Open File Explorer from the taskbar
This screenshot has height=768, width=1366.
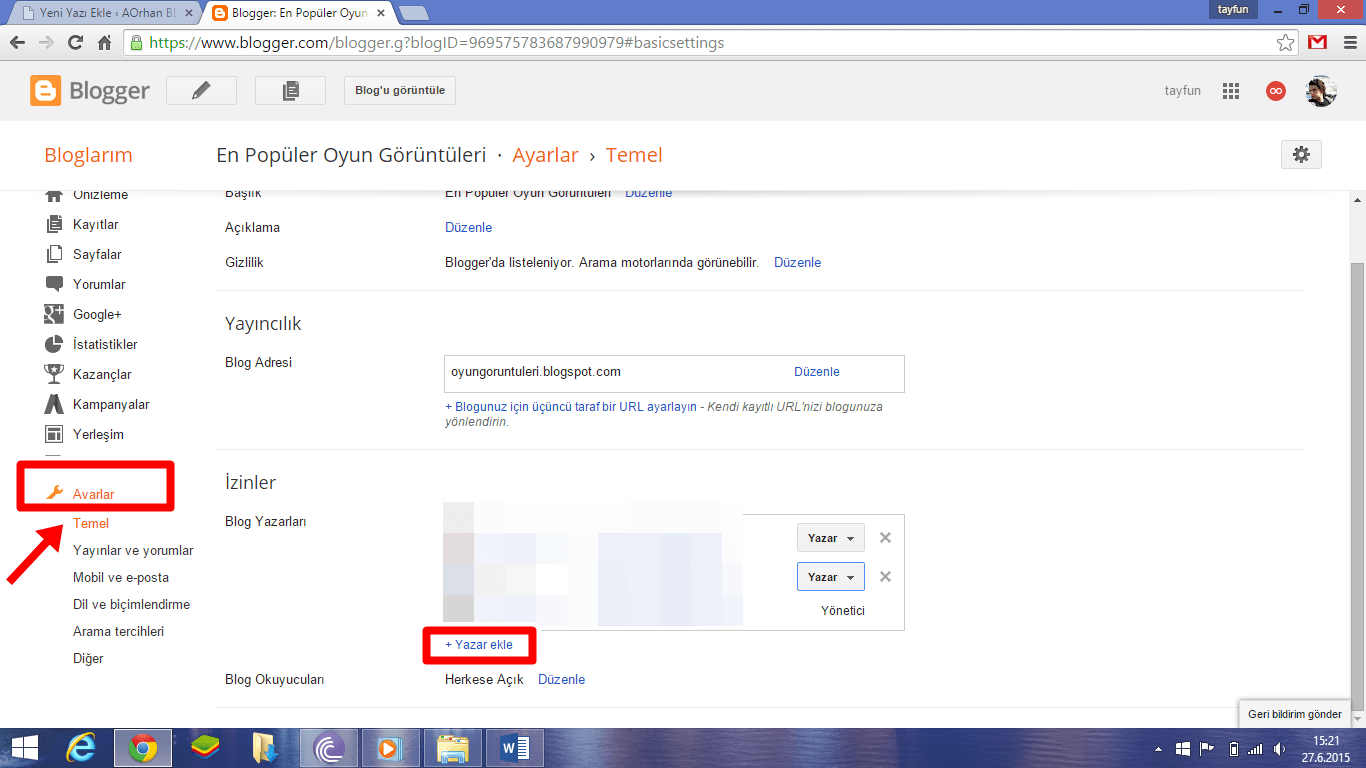point(453,748)
